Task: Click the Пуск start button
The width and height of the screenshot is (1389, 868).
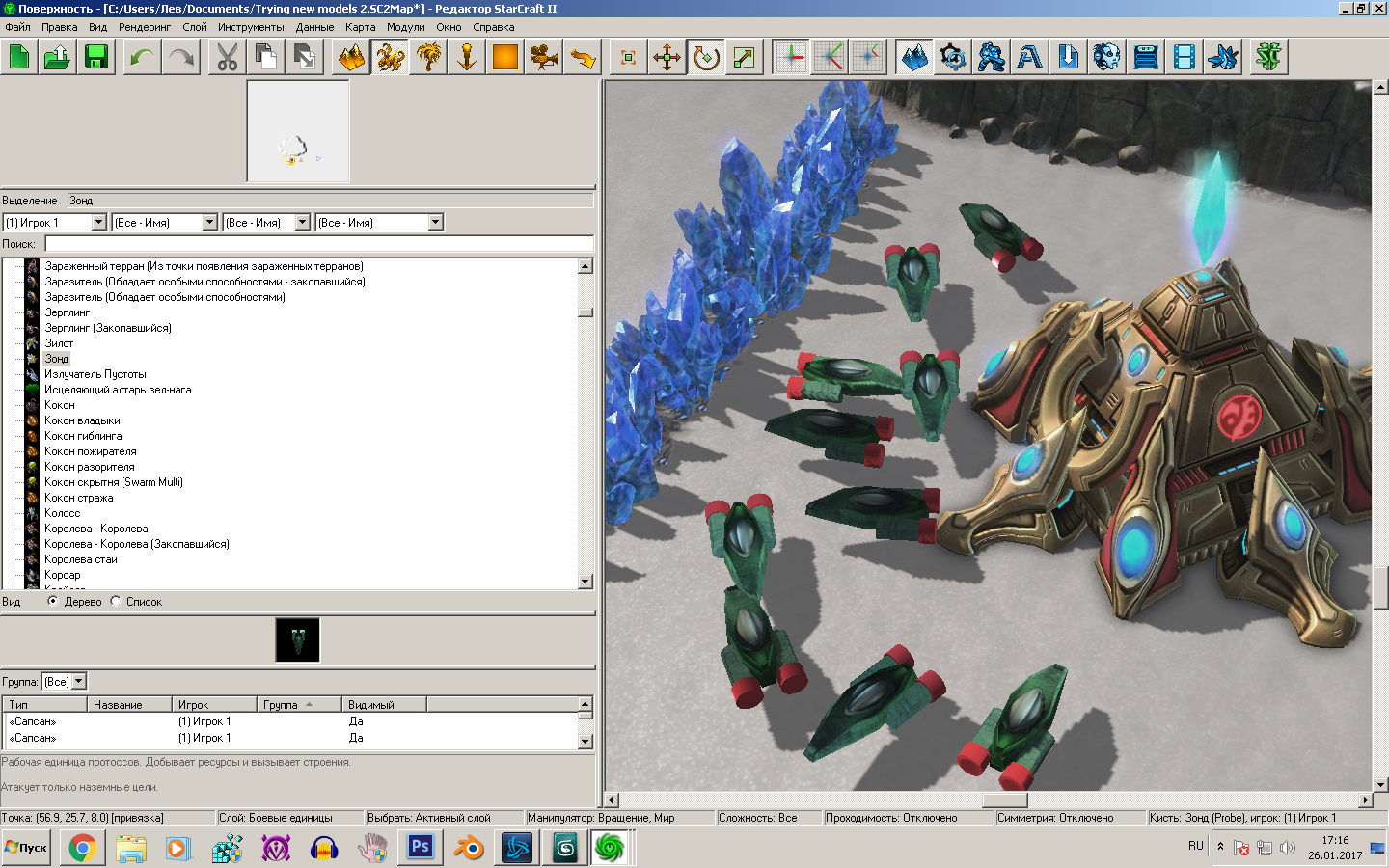Action: 26,848
